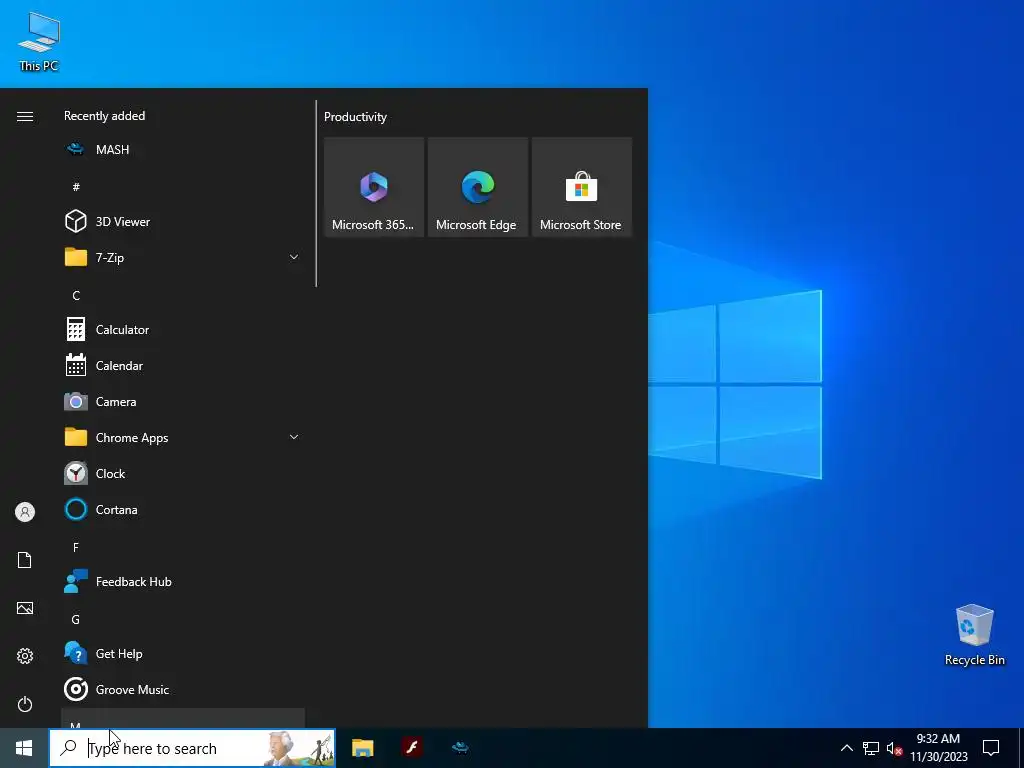Open File Explorer from taskbar
The width and height of the screenshot is (1024, 768).
pos(362,748)
